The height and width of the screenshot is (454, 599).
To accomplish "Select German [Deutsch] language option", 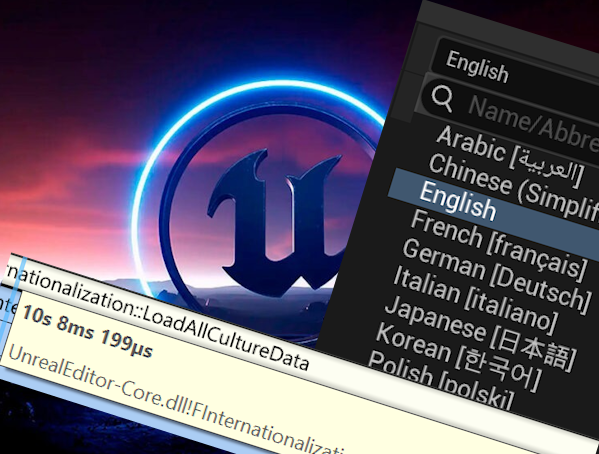I will coord(497,276).
